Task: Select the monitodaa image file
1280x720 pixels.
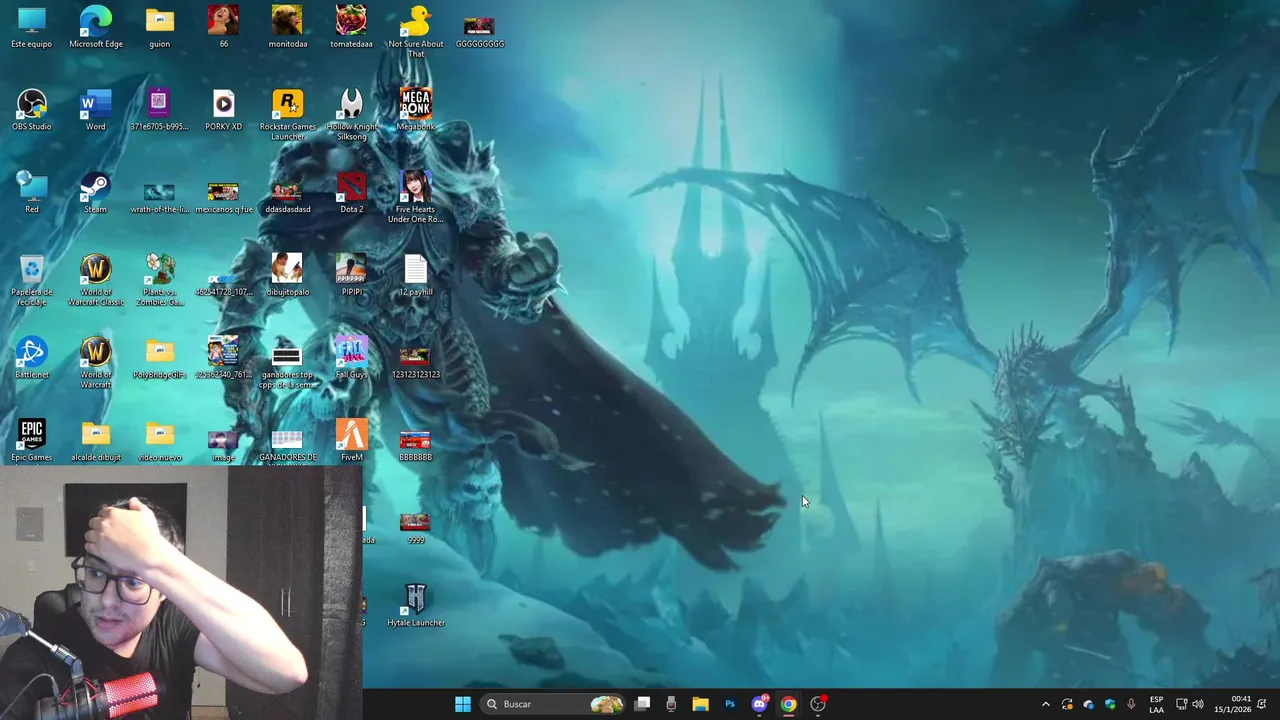Action: [287, 27]
